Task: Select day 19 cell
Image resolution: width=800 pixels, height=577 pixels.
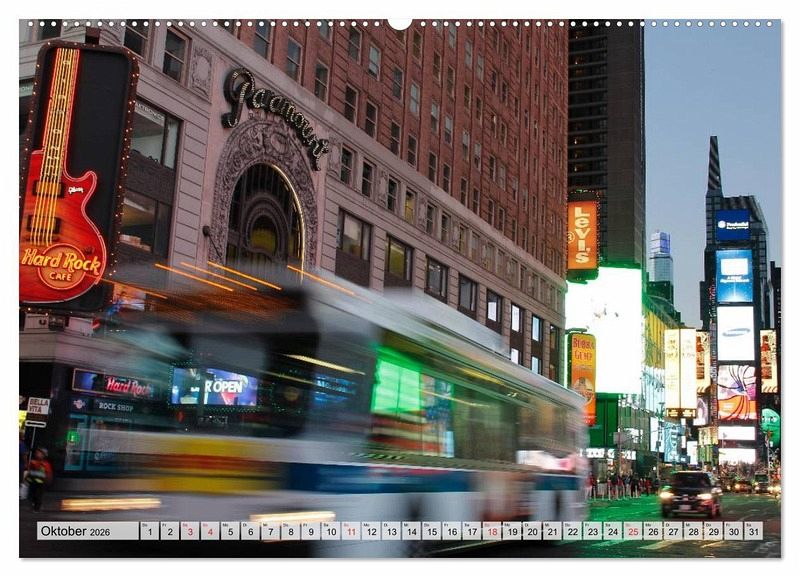Action: [x=512, y=531]
